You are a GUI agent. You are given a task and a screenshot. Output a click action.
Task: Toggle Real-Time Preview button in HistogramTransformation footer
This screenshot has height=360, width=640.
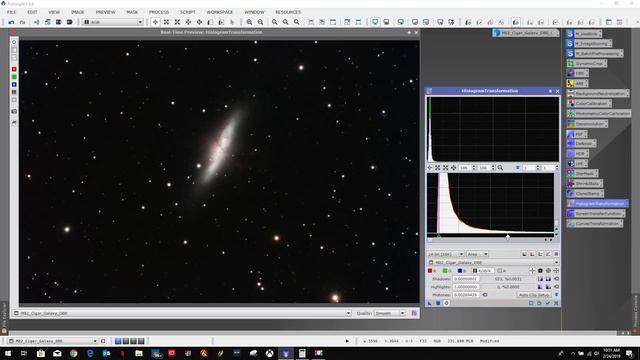[446, 303]
